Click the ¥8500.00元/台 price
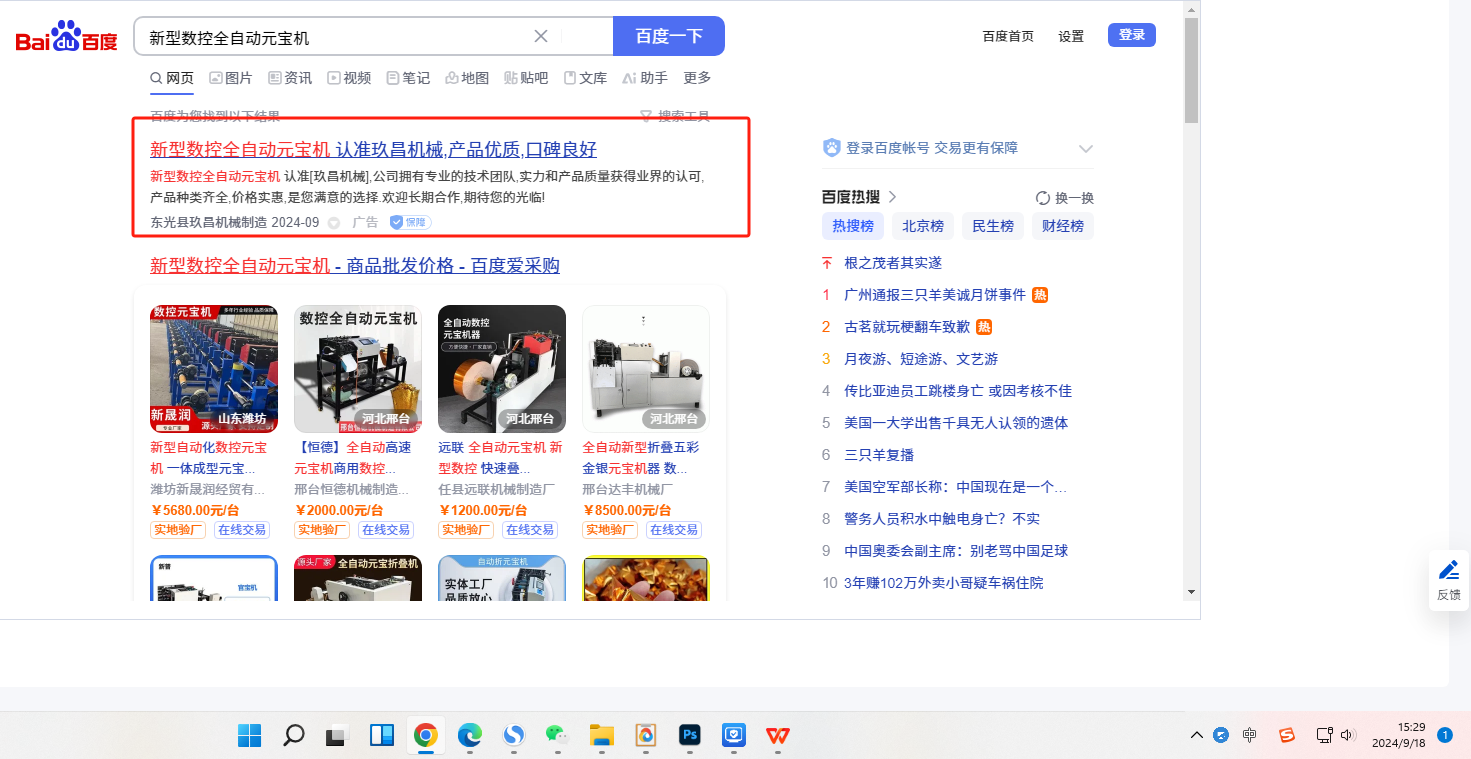The image size is (1471, 759). (x=627, y=510)
